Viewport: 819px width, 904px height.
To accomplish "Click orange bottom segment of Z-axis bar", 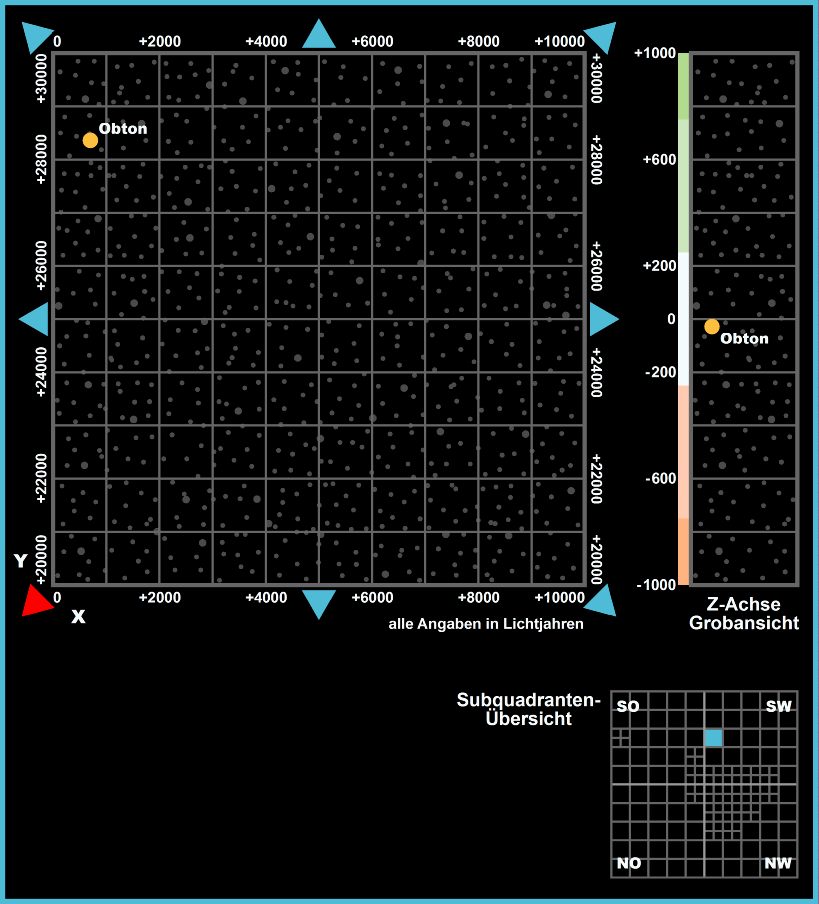I will coord(684,551).
